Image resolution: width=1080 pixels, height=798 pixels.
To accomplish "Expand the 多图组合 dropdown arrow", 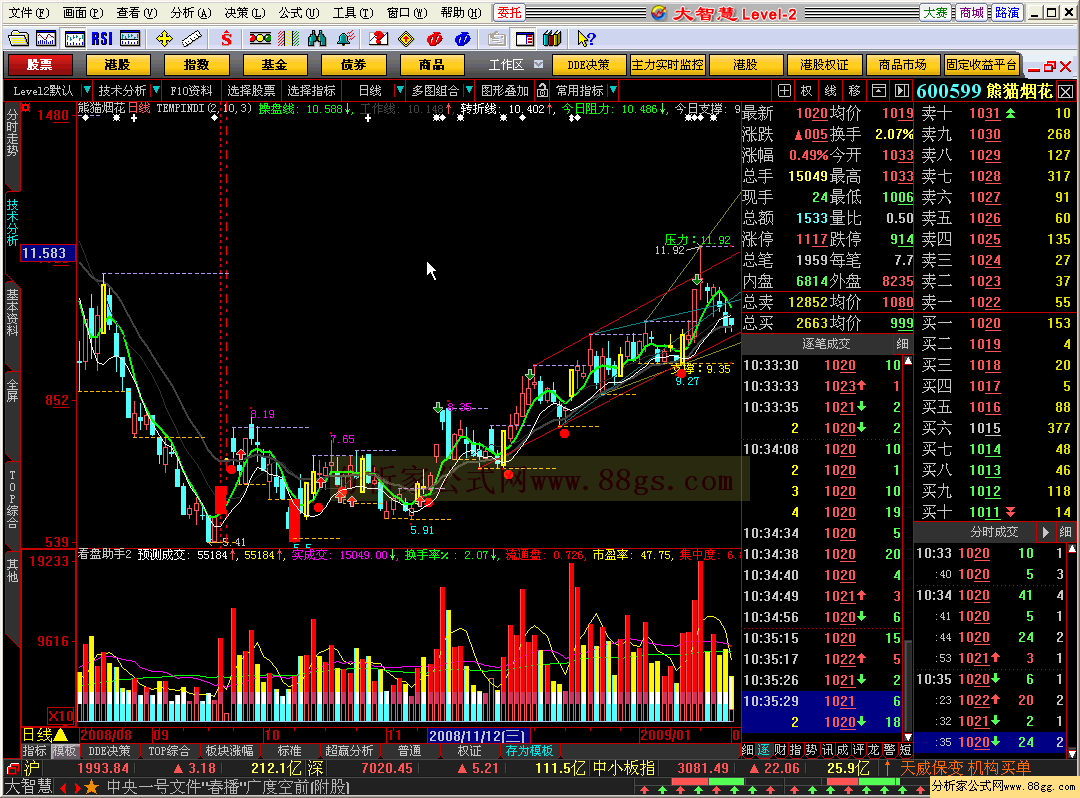I will click(469, 90).
